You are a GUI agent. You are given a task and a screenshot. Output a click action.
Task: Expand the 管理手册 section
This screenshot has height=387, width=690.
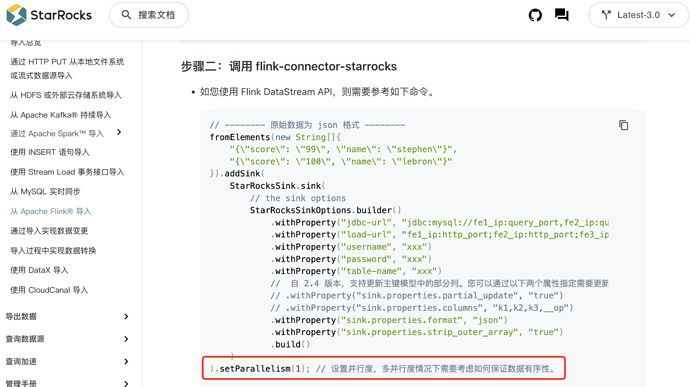coord(126,383)
